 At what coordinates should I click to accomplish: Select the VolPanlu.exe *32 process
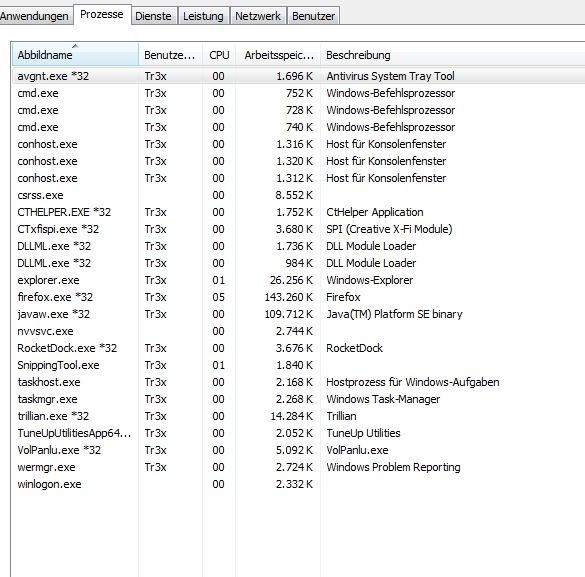coord(298,450)
